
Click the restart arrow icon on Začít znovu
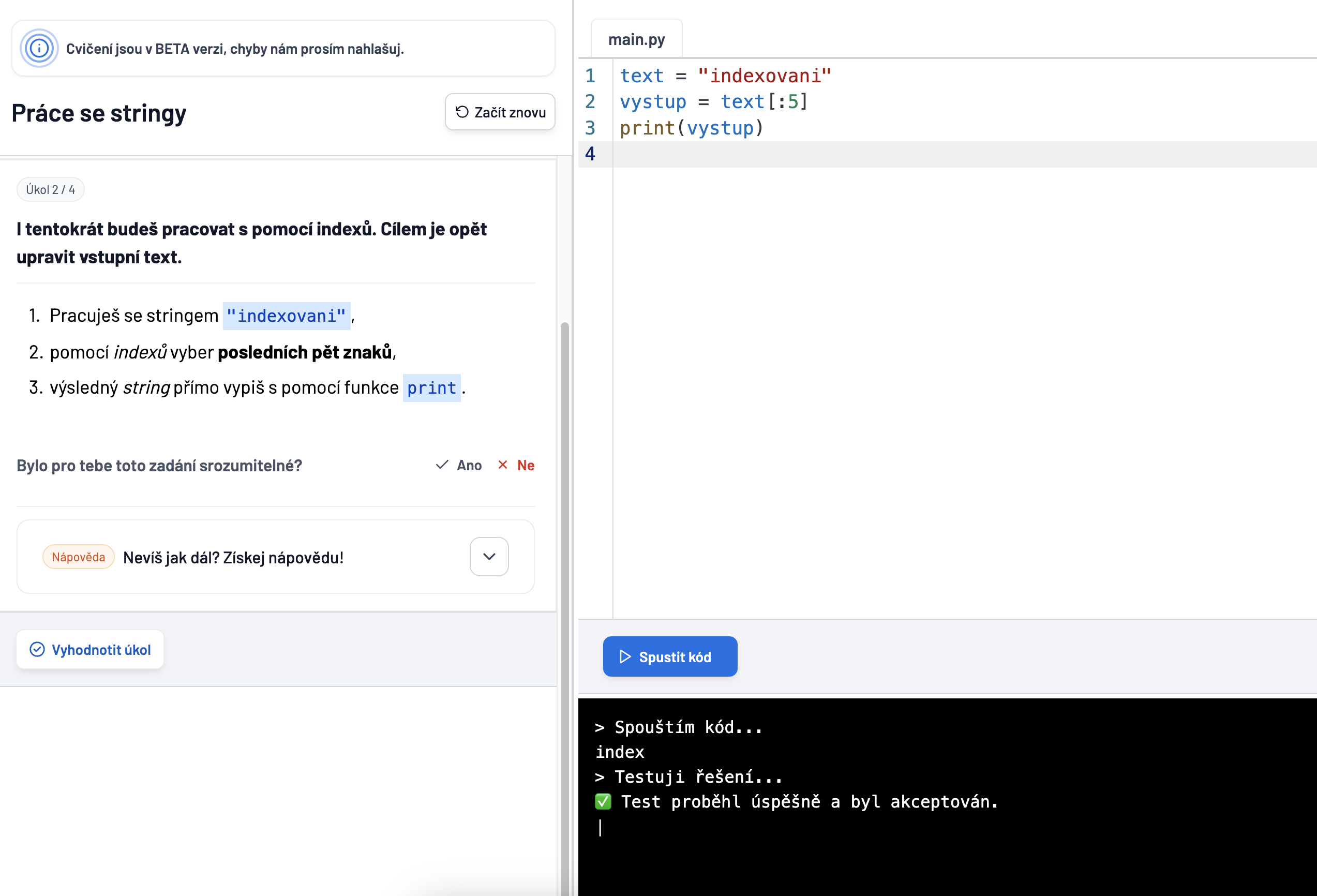[462, 112]
